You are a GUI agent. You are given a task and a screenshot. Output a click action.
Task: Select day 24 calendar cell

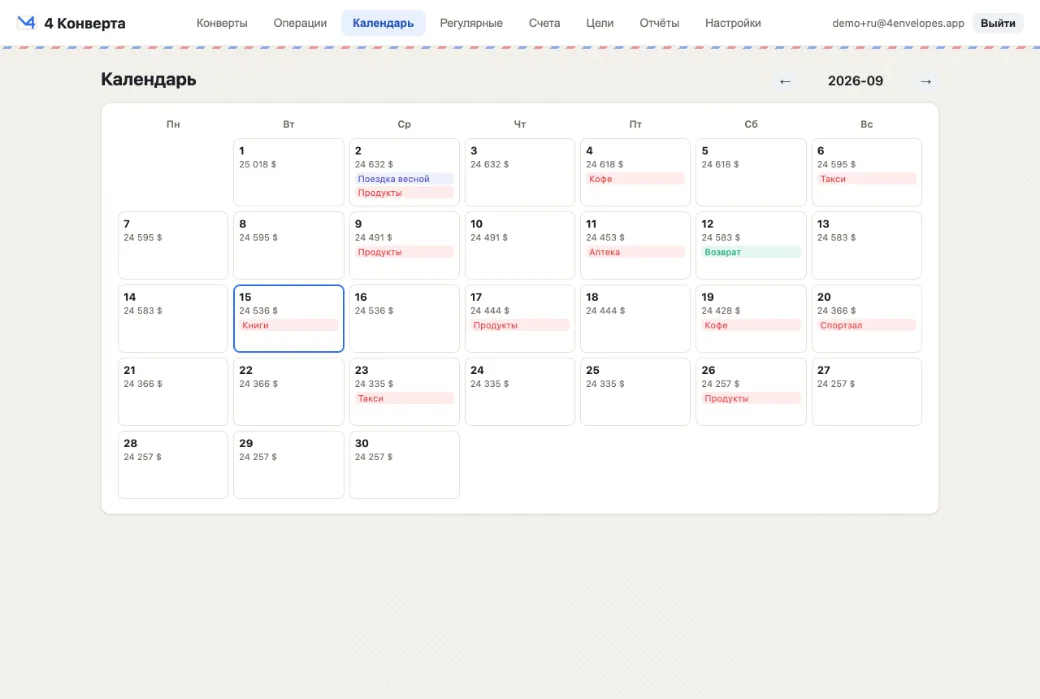coord(519,392)
